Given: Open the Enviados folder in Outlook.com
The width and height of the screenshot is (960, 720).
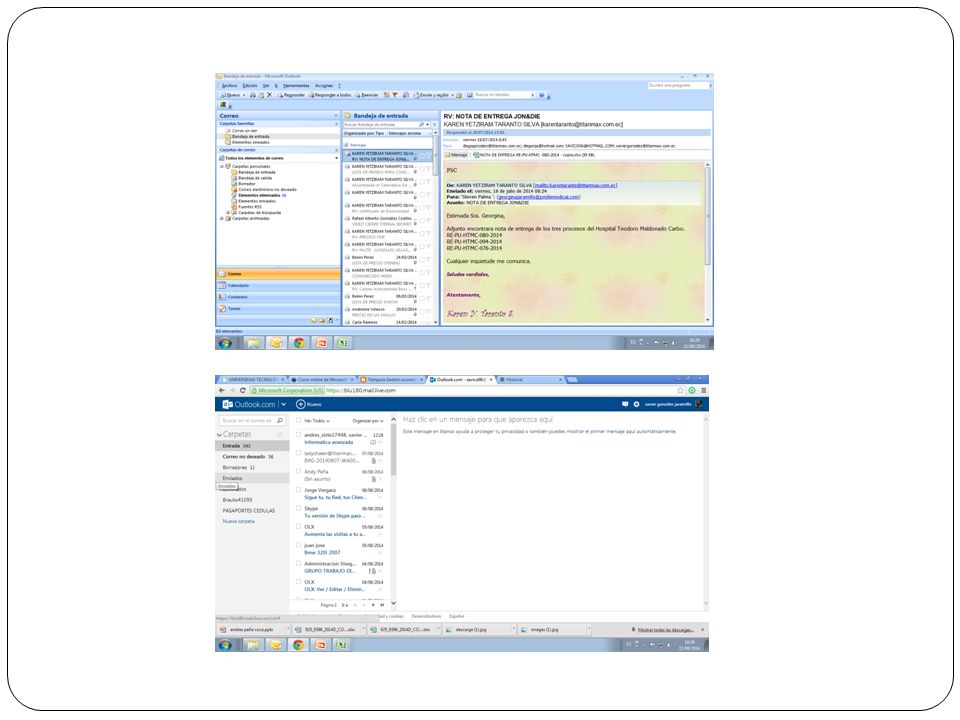Looking at the screenshot, I should [x=233, y=478].
